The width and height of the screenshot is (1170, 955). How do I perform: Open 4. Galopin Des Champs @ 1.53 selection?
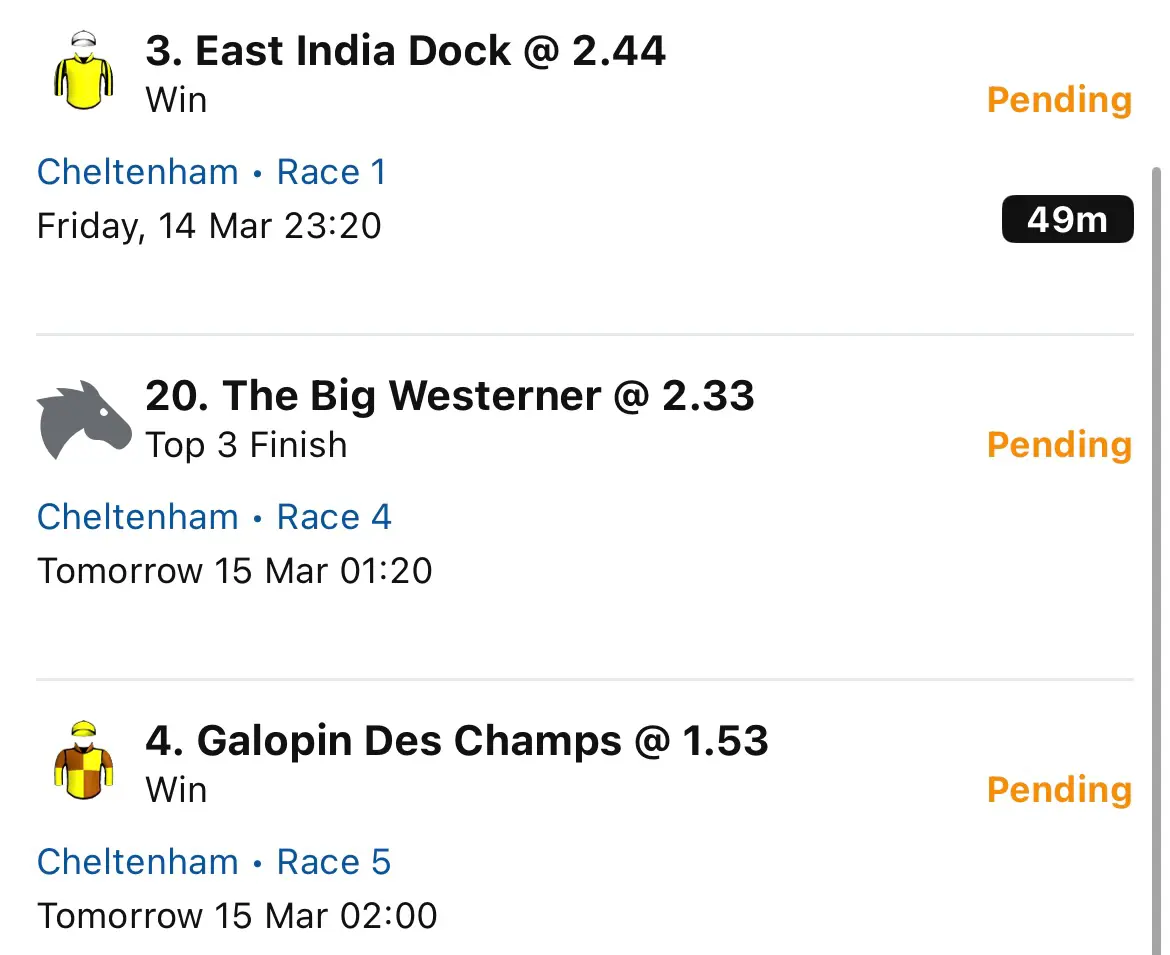[x=457, y=740]
